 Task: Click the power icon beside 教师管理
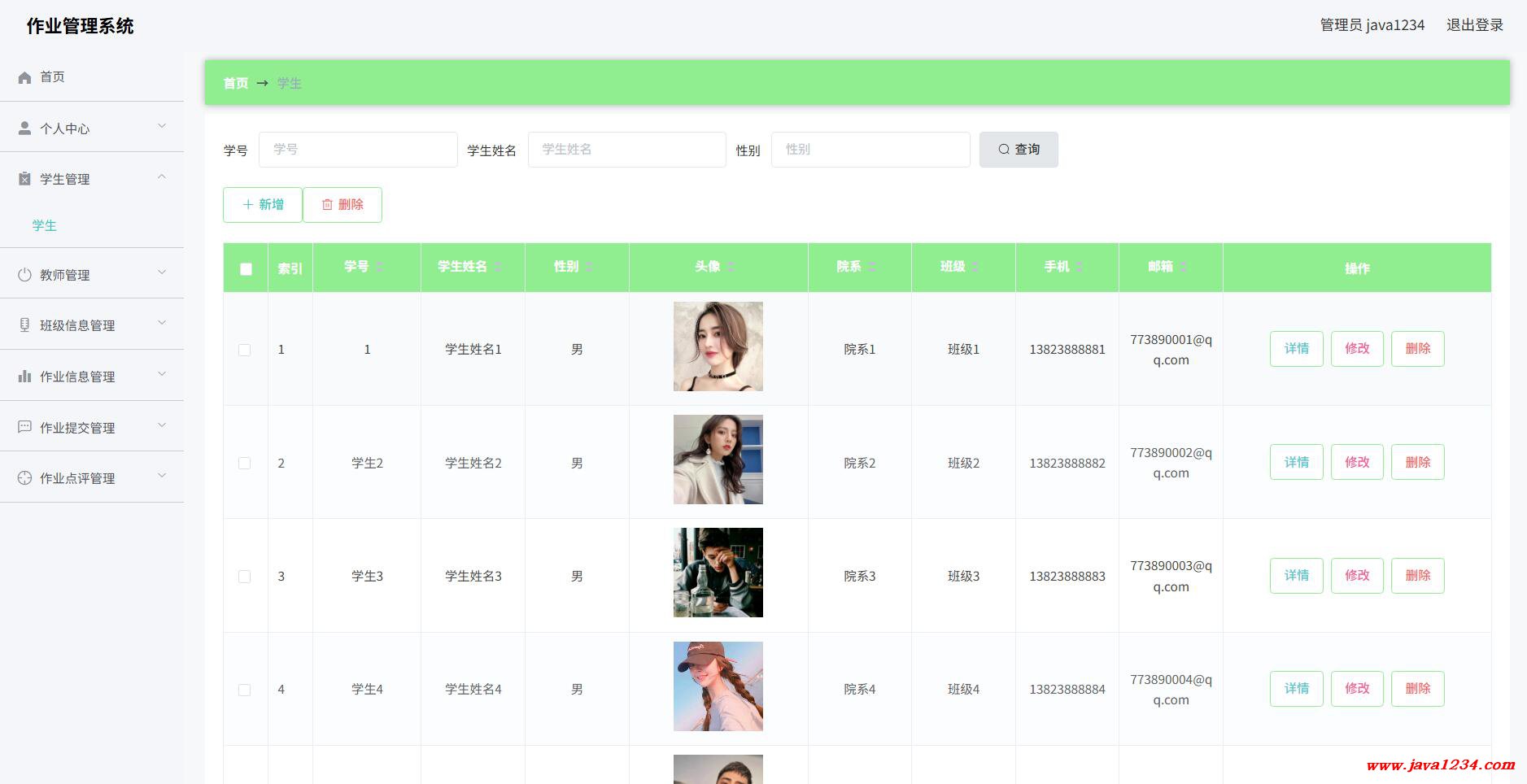click(x=24, y=275)
